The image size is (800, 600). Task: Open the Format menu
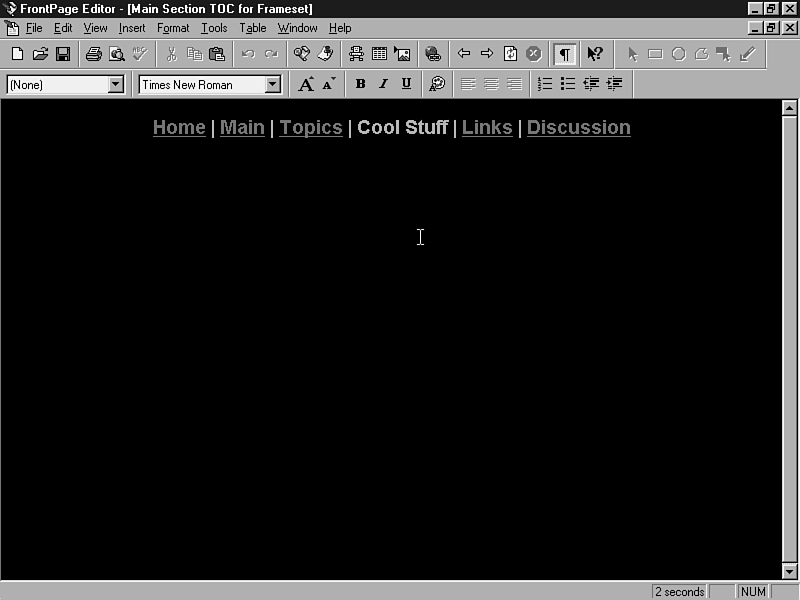[172, 28]
